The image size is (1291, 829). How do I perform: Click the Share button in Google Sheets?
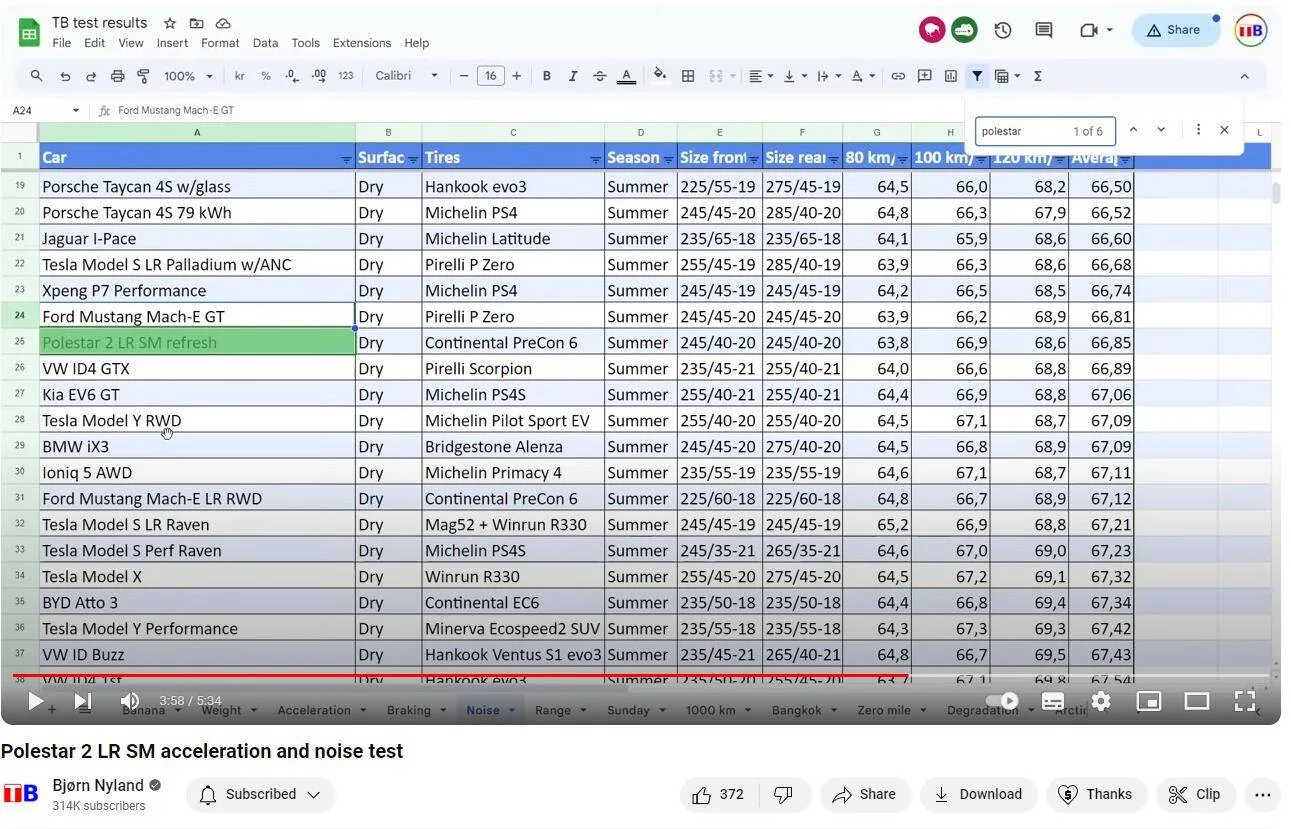click(x=1174, y=30)
